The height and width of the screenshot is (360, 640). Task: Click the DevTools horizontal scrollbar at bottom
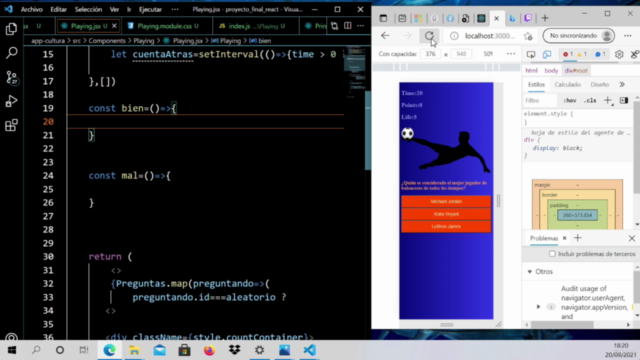[562, 324]
